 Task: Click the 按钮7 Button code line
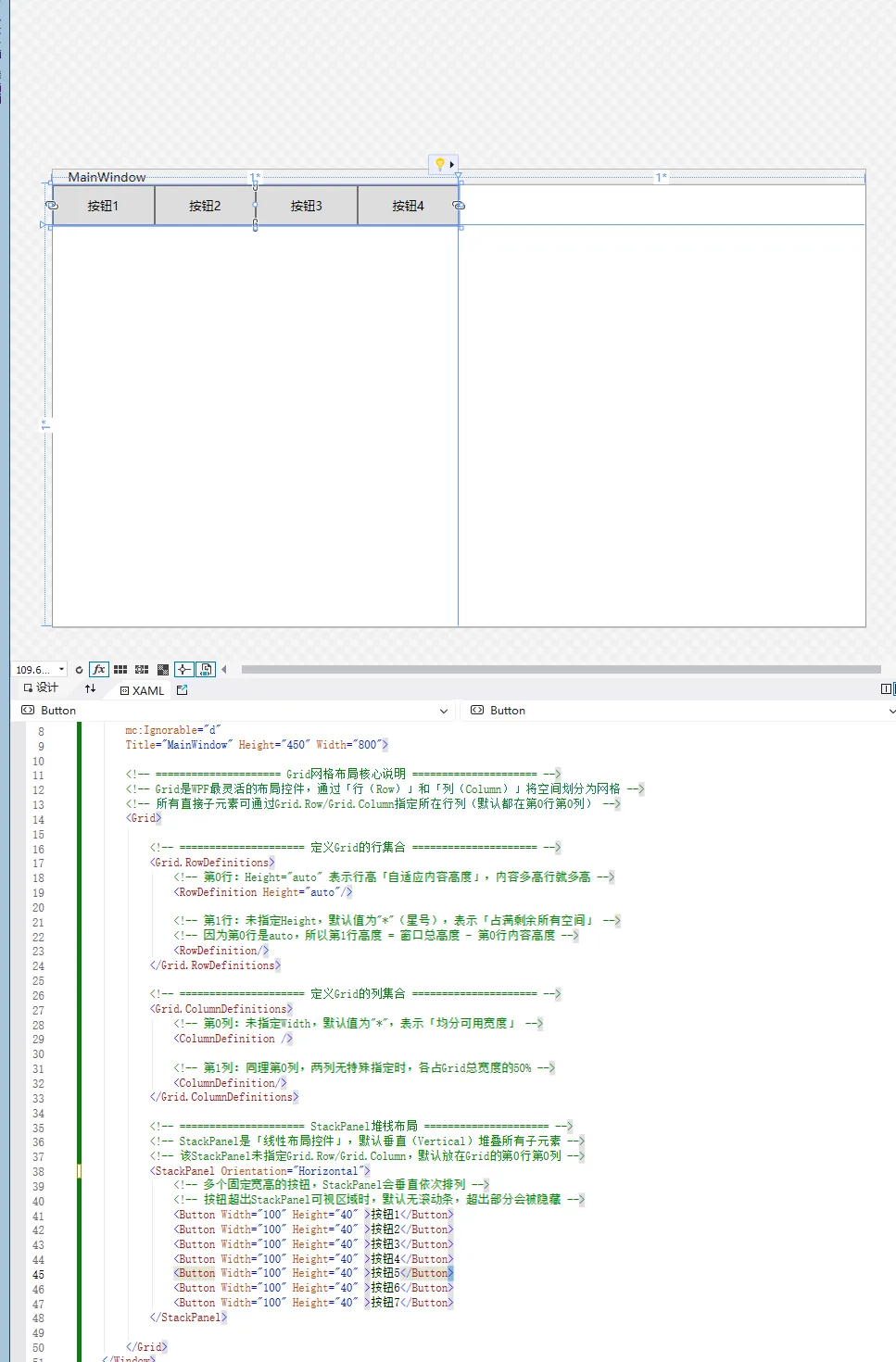[314, 1303]
